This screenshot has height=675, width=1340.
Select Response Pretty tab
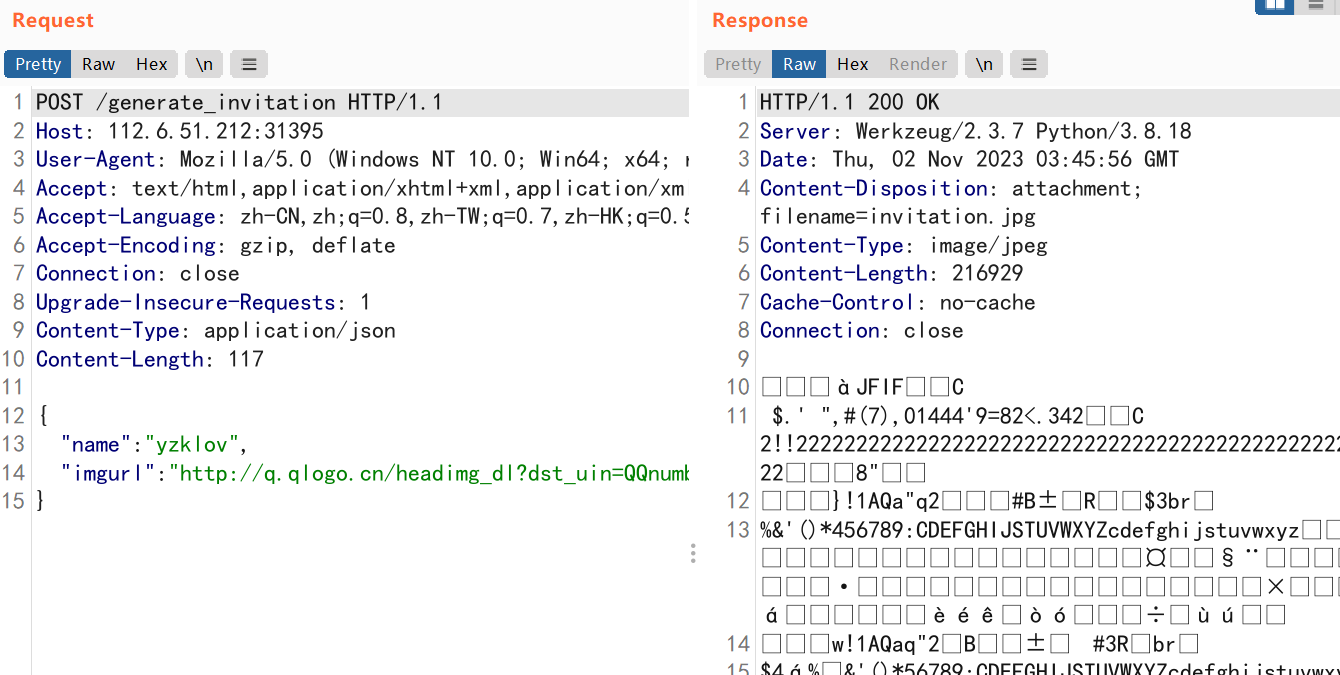coord(738,64)
